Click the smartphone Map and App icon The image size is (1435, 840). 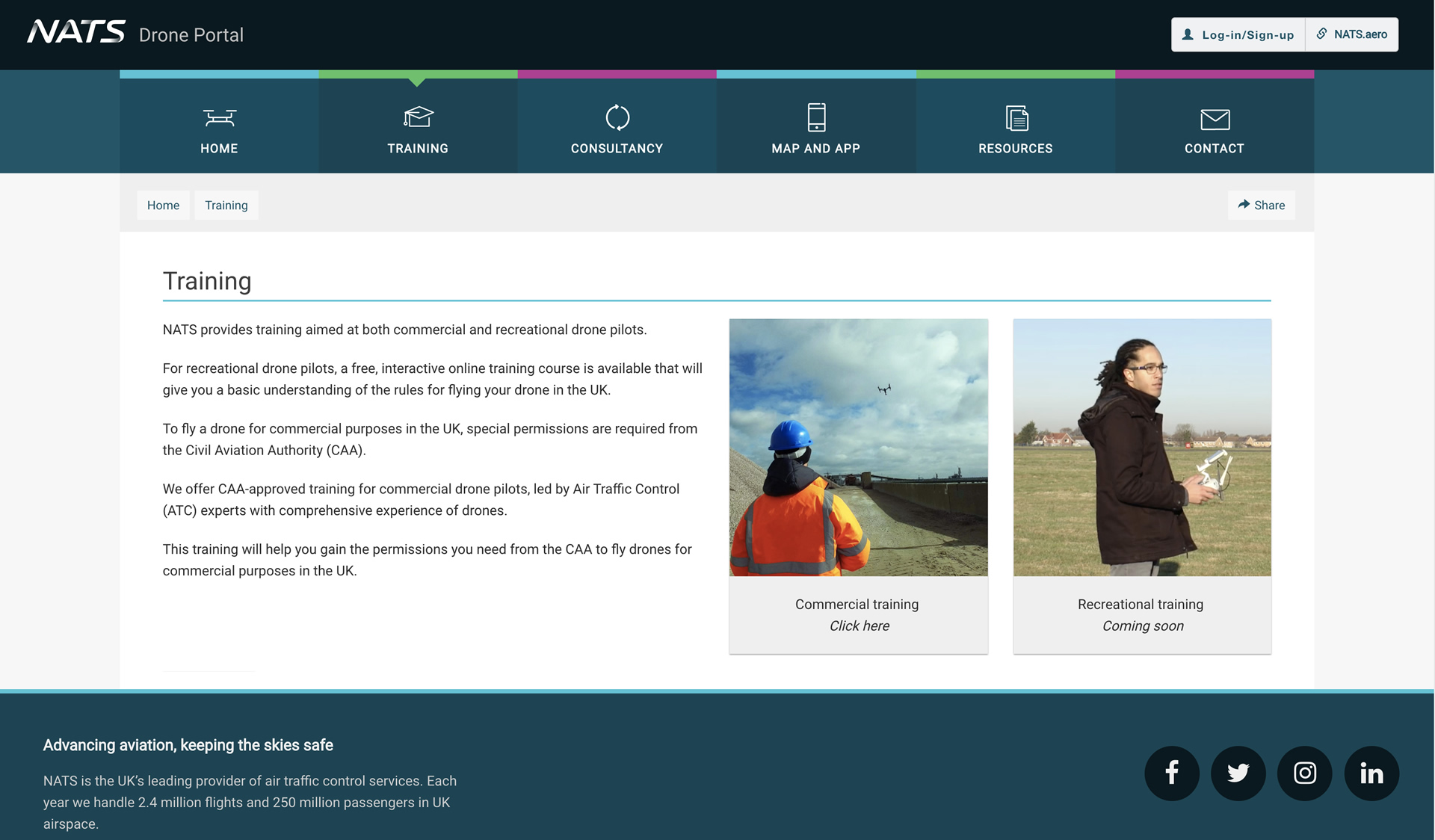pos(816,117)
